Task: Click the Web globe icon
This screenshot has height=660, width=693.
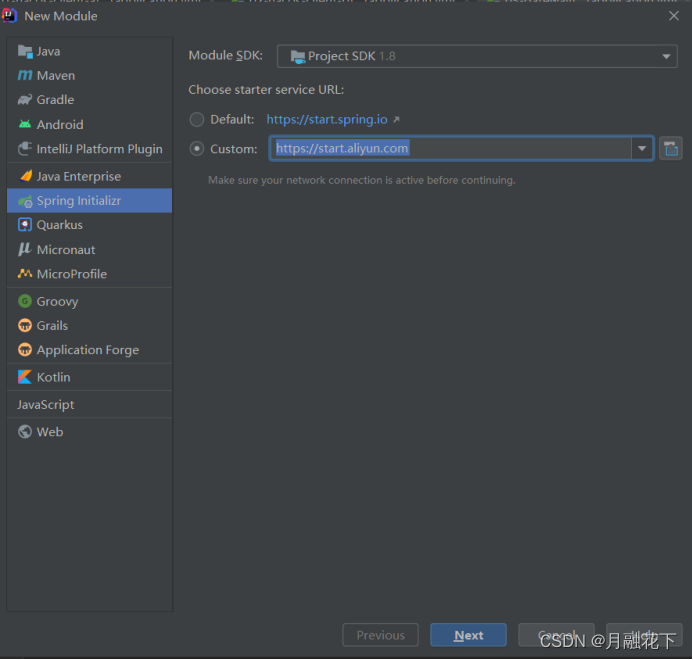Action: 25,432
